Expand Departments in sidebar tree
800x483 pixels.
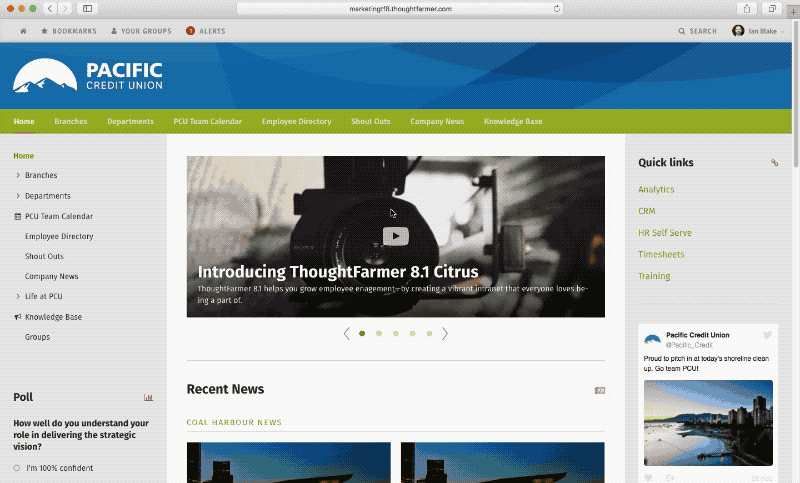tap(18, 195)
